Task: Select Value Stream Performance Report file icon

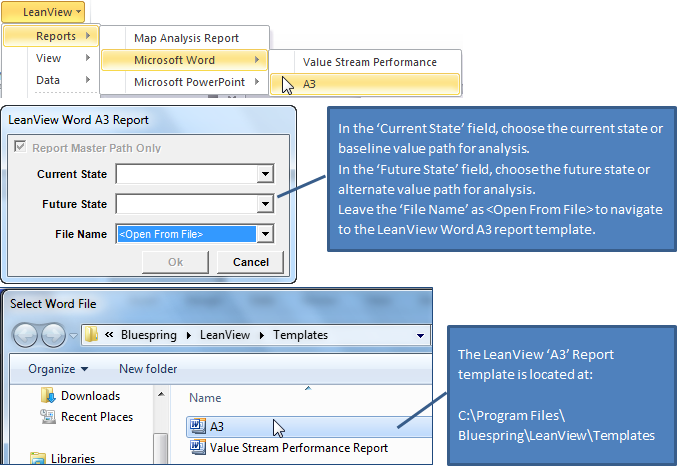Action: click(197, 447)
